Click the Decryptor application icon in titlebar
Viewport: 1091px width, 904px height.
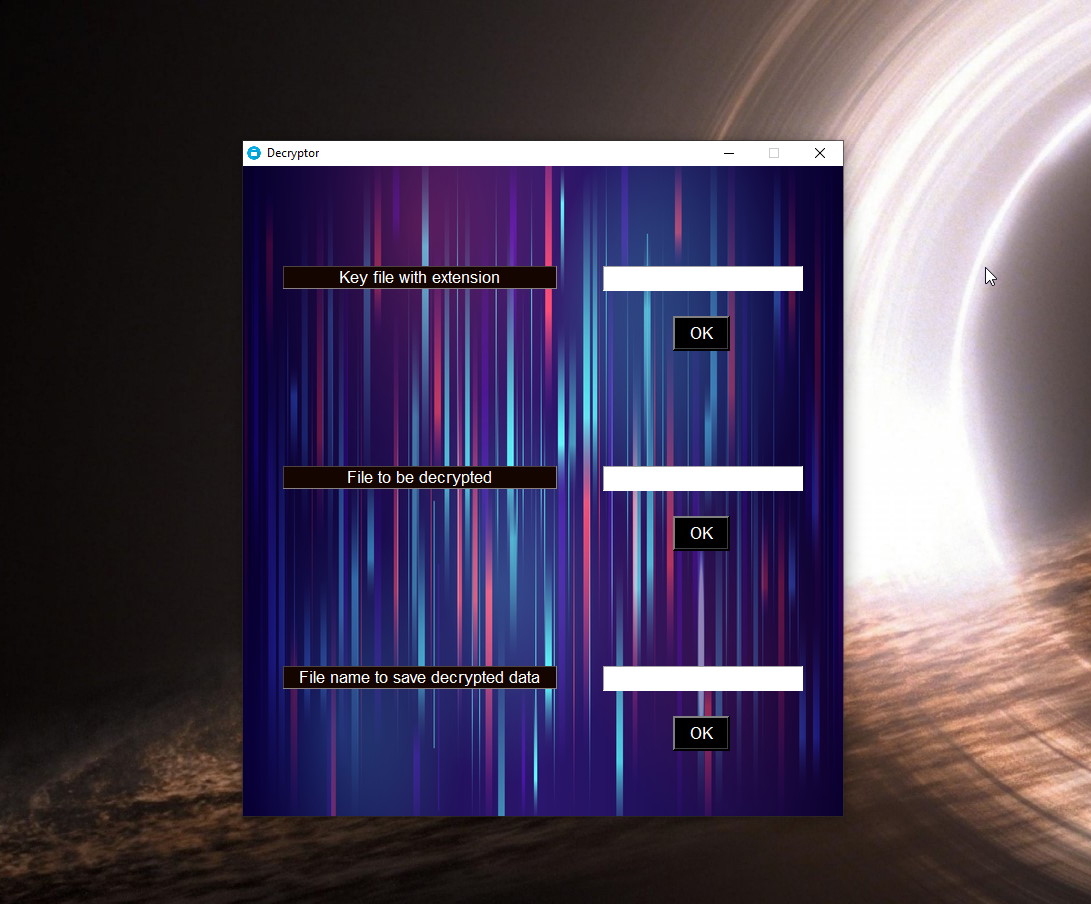click(x=254, y=153)
